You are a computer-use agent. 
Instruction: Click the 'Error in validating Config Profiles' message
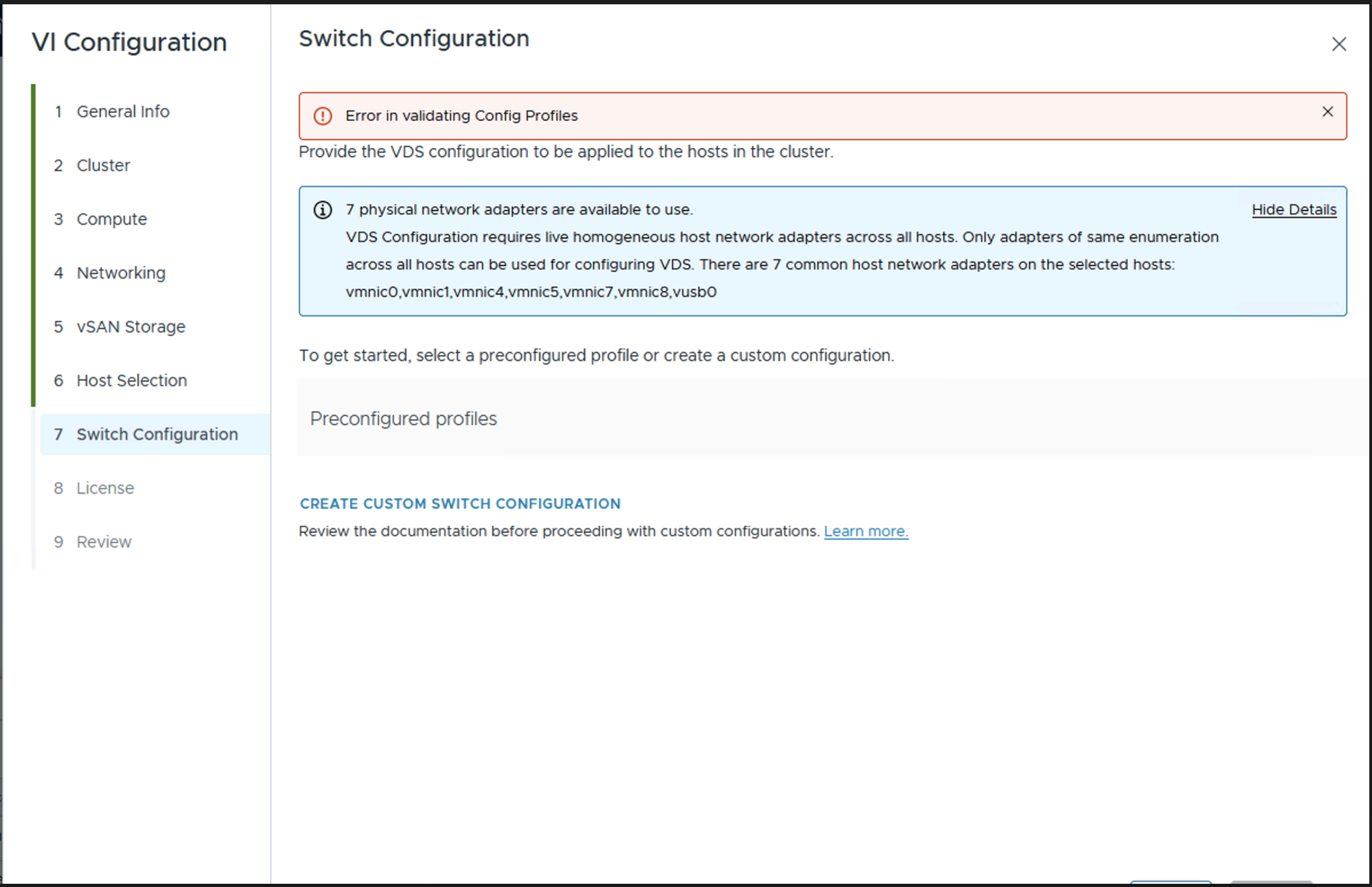(x=461, y=116)
